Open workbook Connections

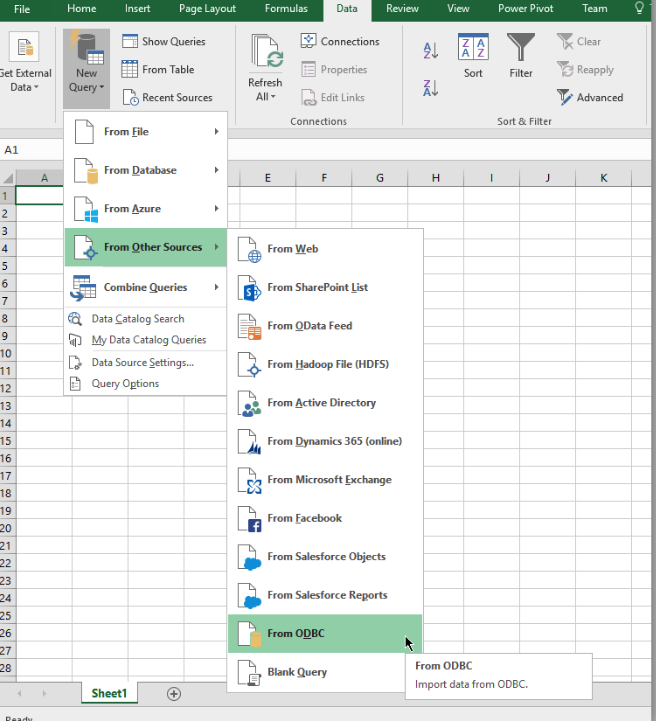[x=340, y=41]
